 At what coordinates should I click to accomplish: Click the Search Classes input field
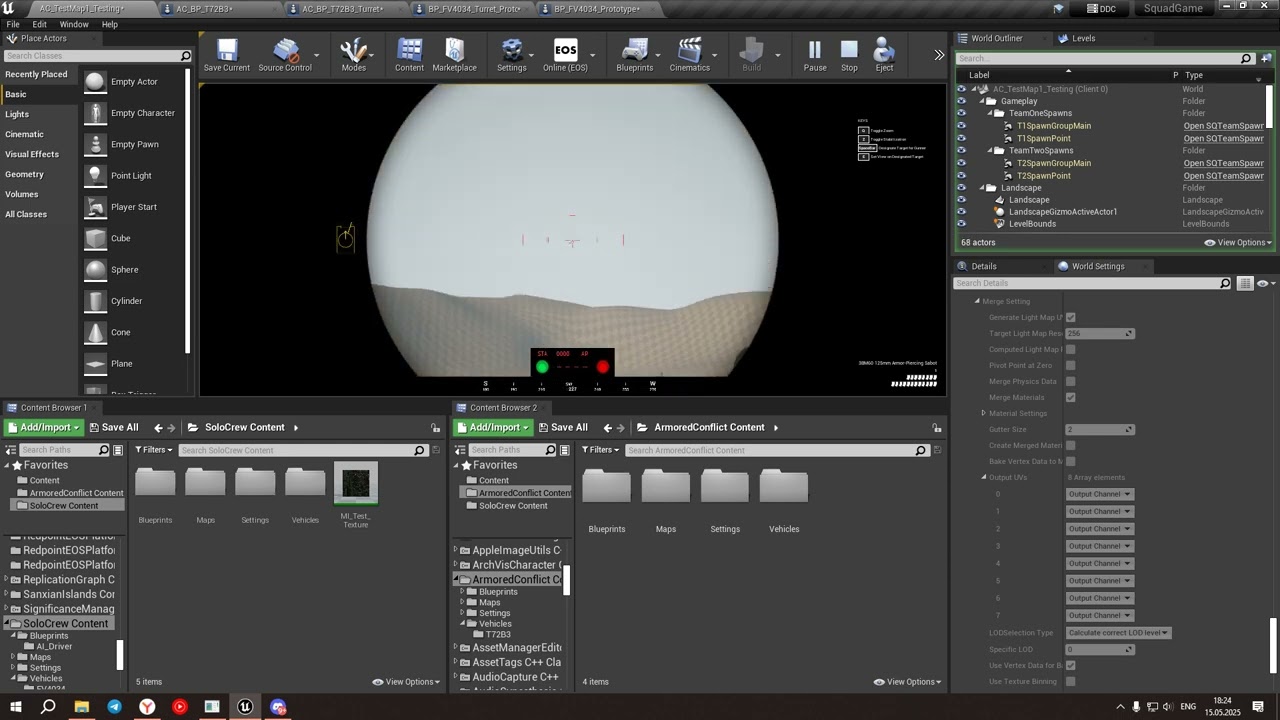pyautogui.click(x=97, y=56)
